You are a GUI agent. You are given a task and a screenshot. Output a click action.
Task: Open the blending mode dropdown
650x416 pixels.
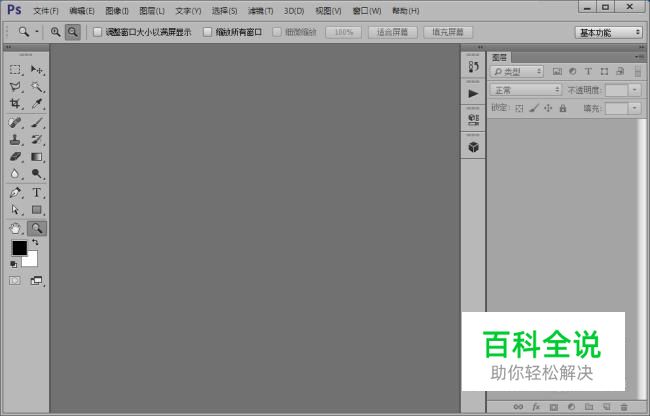(526, 90)
